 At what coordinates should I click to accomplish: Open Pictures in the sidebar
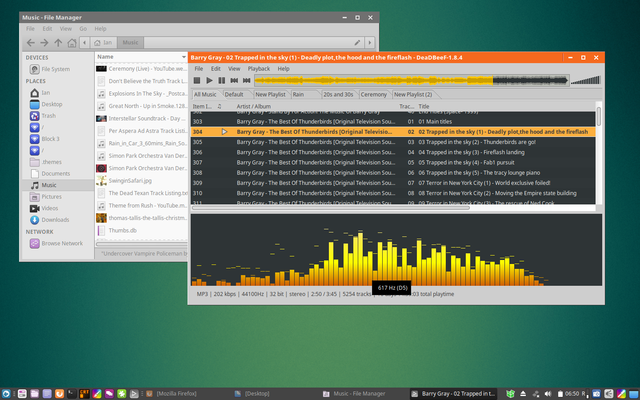(x=46, y=197)
